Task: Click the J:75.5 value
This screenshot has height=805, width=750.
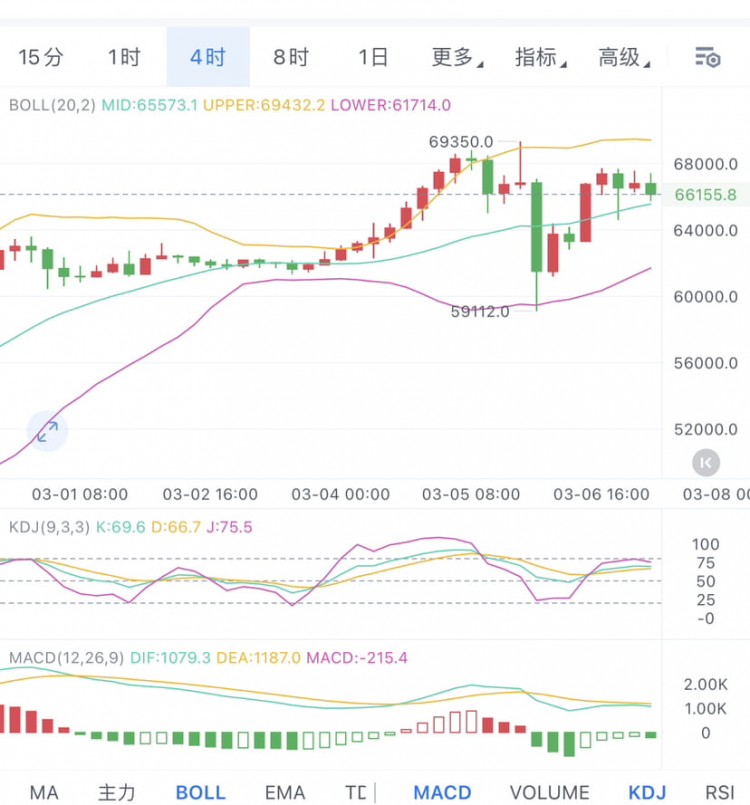Action: (x=229, y=527)
